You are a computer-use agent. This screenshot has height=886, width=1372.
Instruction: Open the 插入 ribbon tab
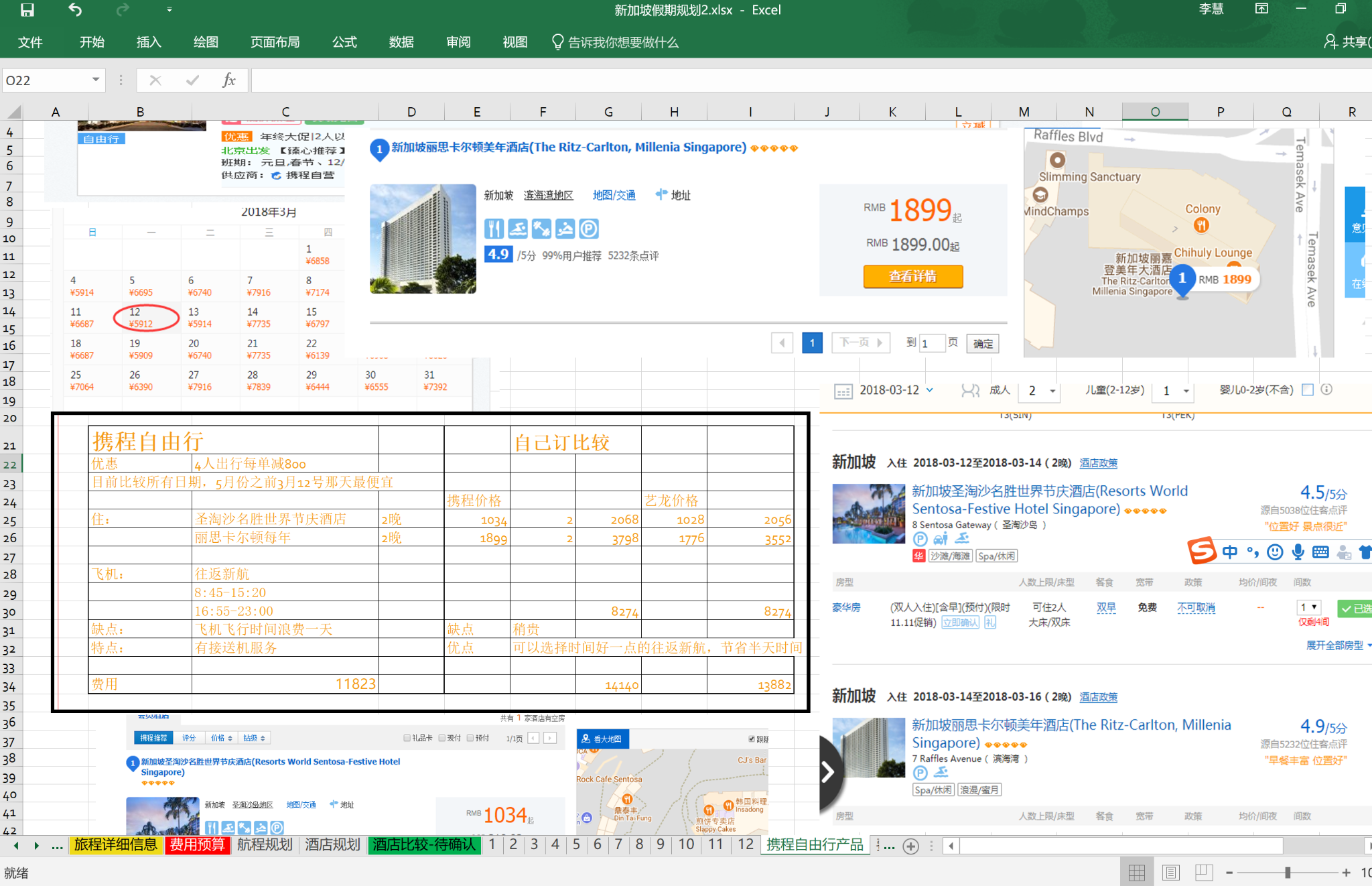(x=149, y=42)
